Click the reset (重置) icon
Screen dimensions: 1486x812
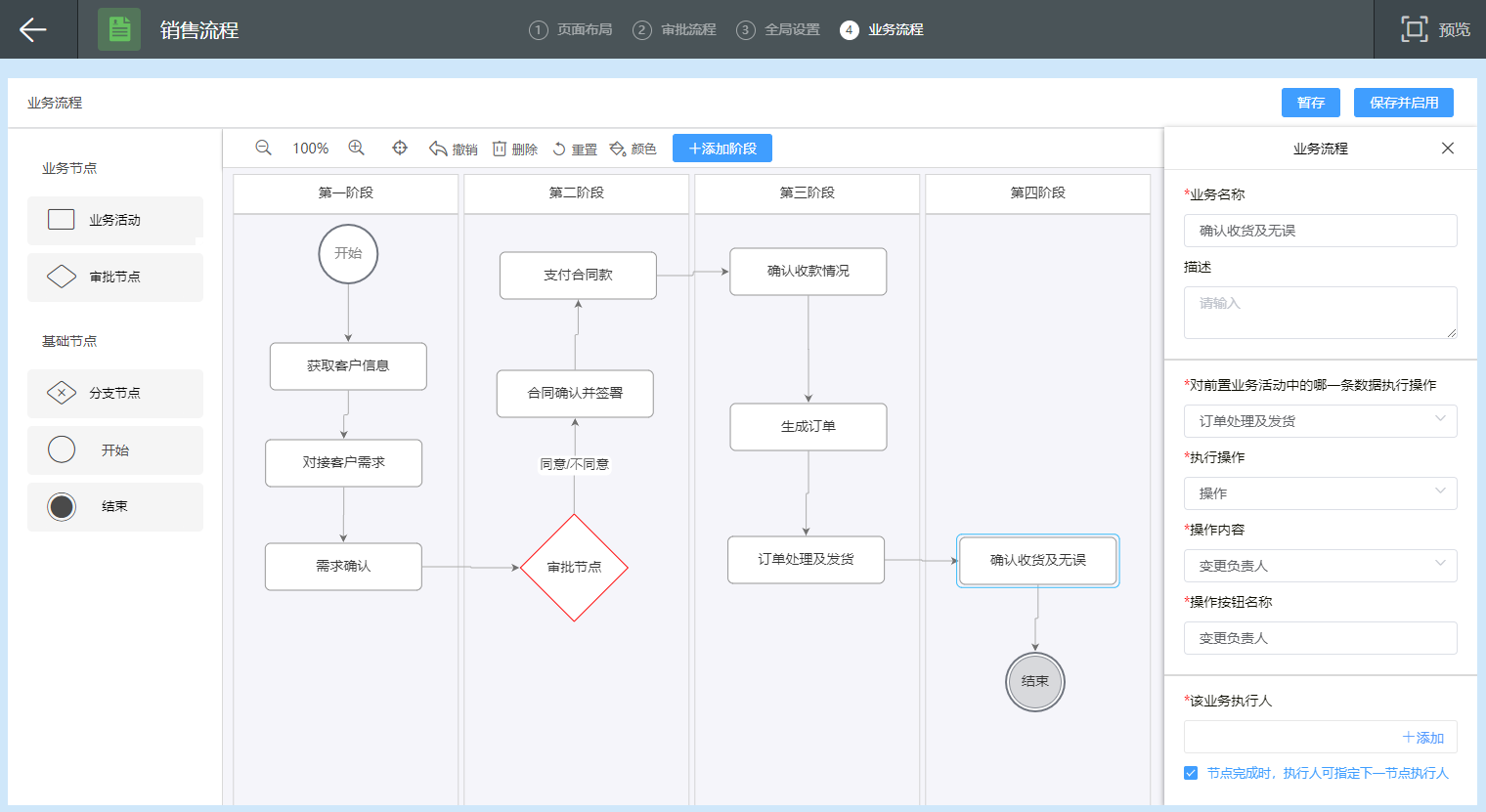559,149
